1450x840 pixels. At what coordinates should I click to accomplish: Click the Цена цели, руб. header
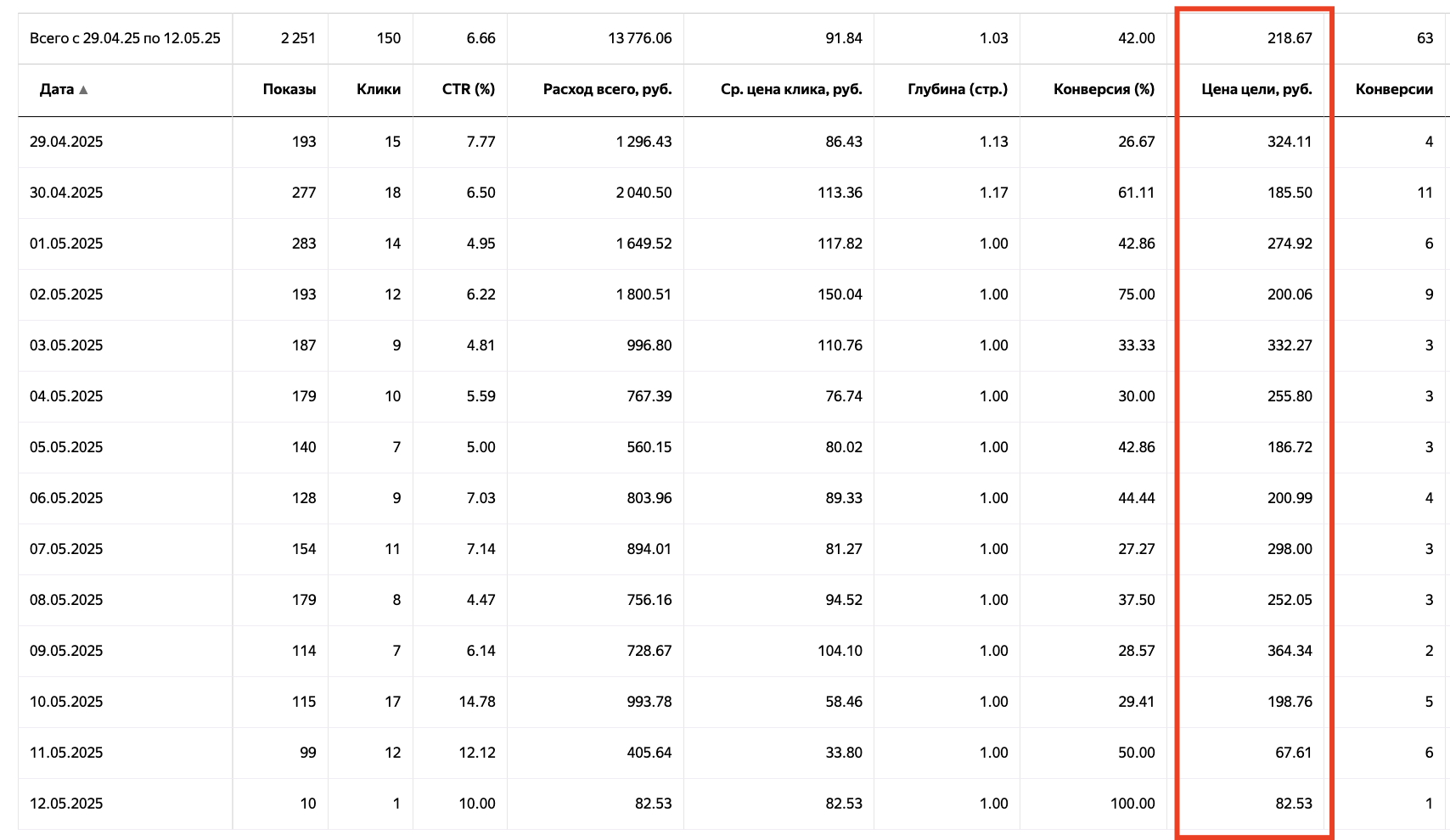(x=1257, y=89)
